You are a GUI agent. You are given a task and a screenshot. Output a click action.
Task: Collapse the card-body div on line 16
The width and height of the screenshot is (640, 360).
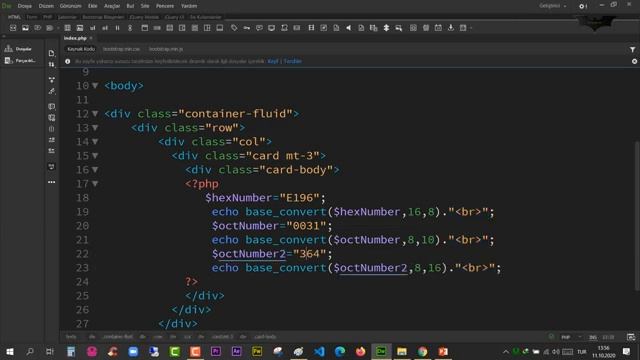point(95,169)
